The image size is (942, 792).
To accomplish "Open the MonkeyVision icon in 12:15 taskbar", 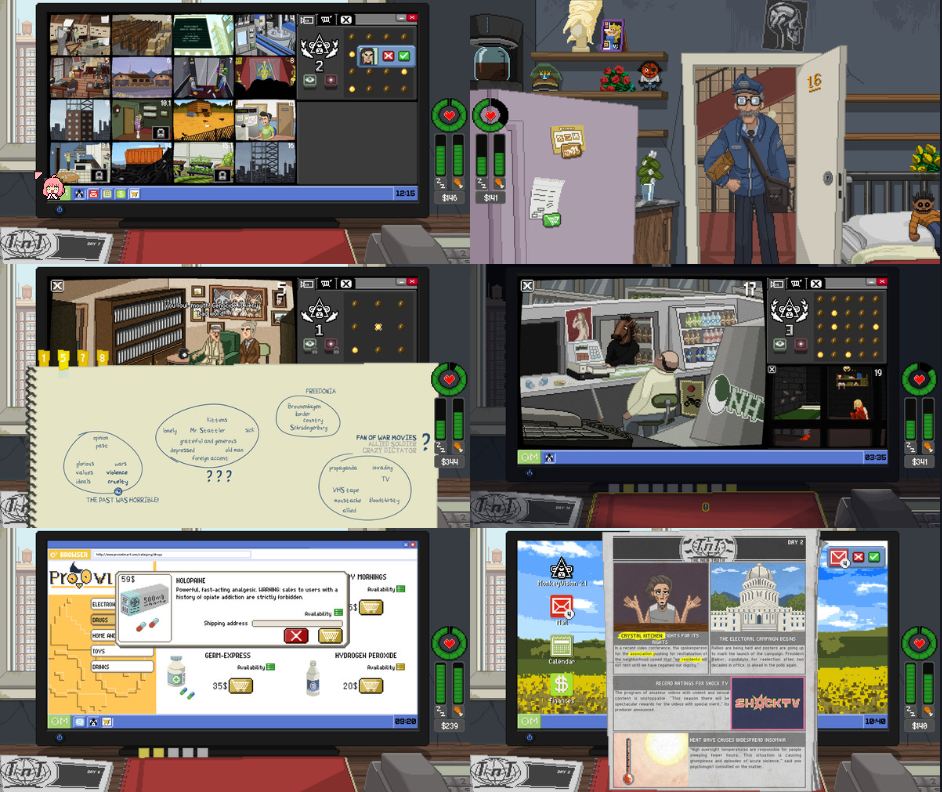I will pyautogui.click(x=80, y=193).
